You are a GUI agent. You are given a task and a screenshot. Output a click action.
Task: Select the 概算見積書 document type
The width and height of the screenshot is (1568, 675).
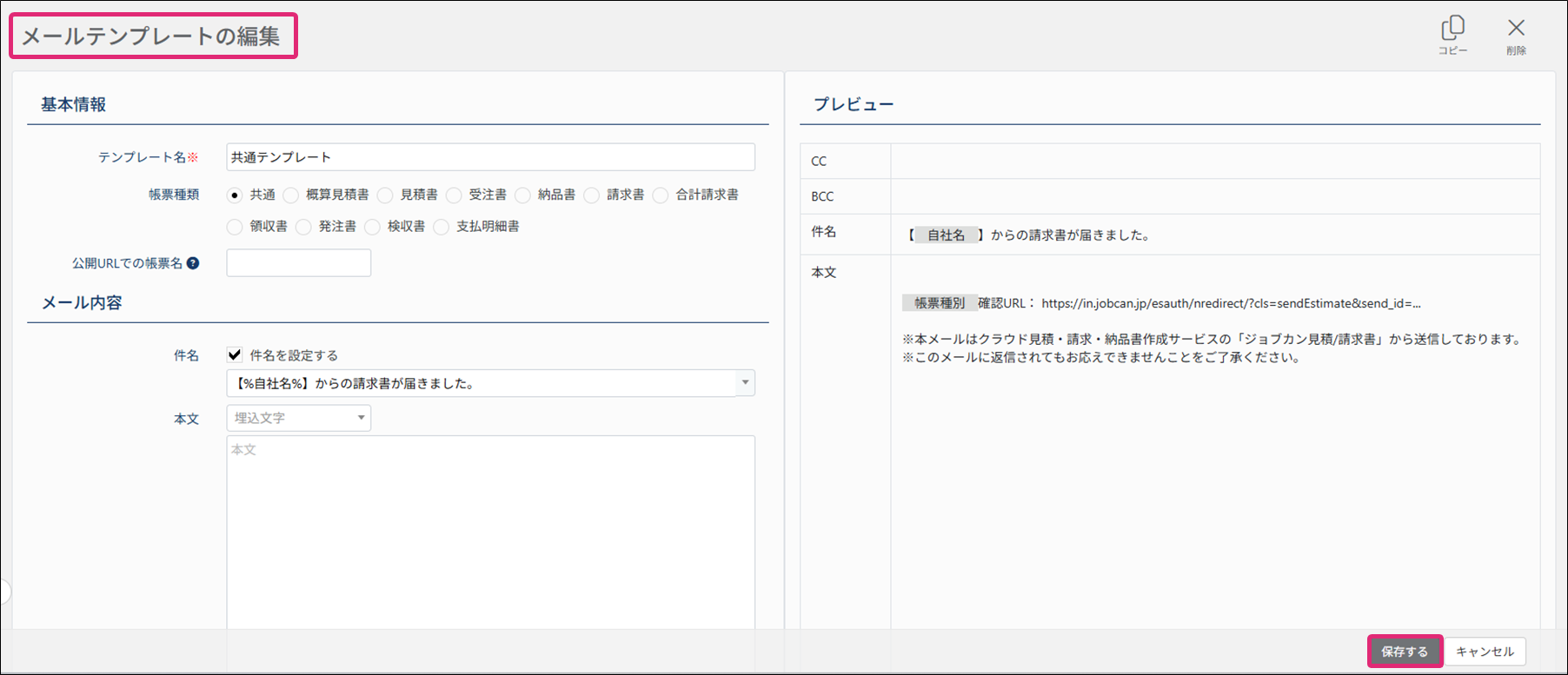[291, 195]
